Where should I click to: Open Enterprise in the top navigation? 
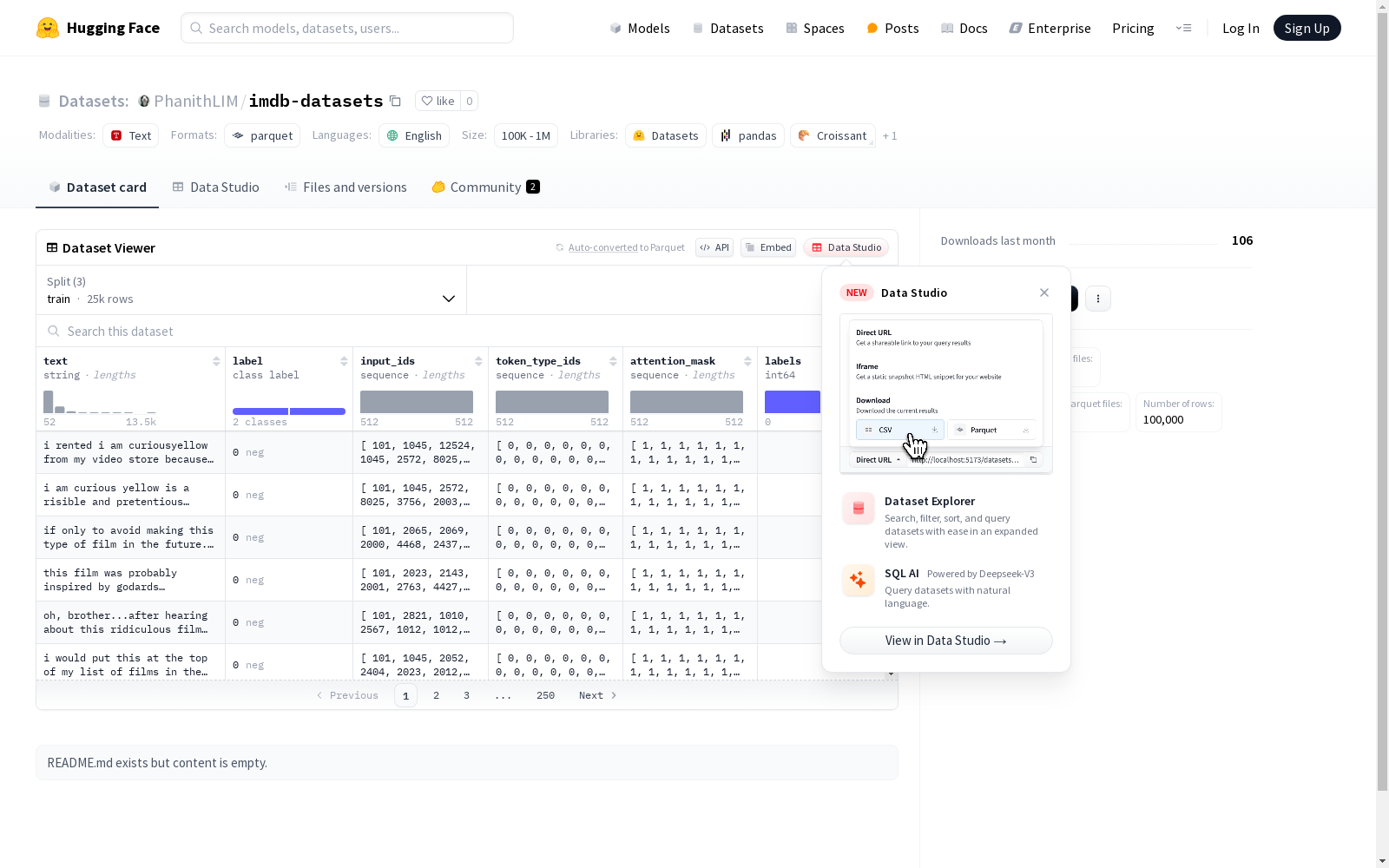point(1050,28)
